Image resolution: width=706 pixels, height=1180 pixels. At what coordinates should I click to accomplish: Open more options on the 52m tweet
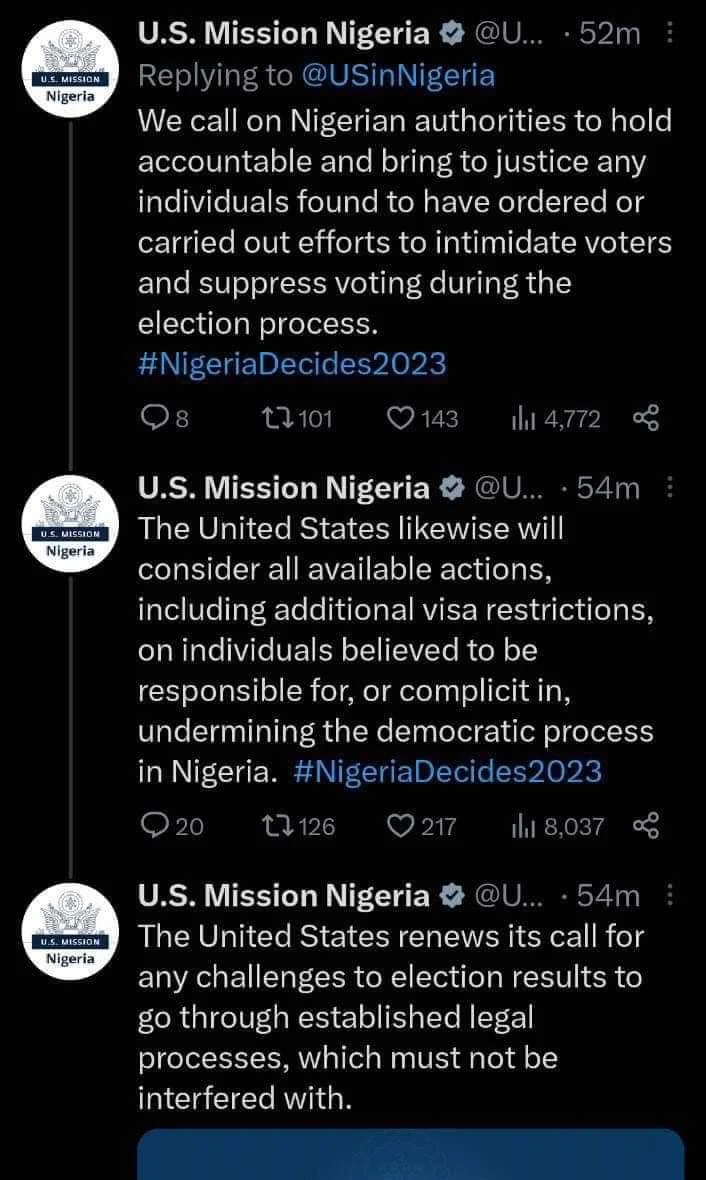tap(669, 34)
